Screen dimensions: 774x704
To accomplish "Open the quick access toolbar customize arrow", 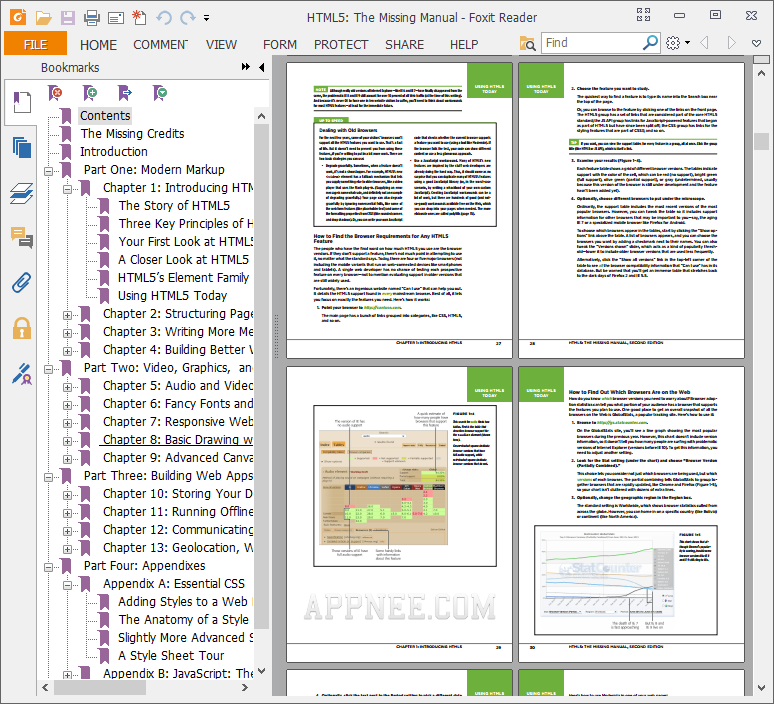I will pos(206,18).
